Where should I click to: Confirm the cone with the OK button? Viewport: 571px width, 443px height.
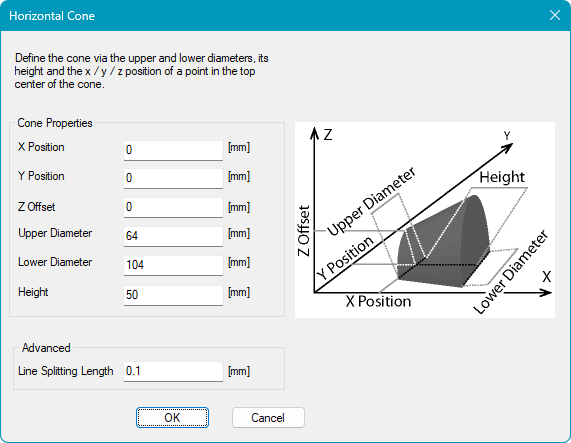point(172,418)
